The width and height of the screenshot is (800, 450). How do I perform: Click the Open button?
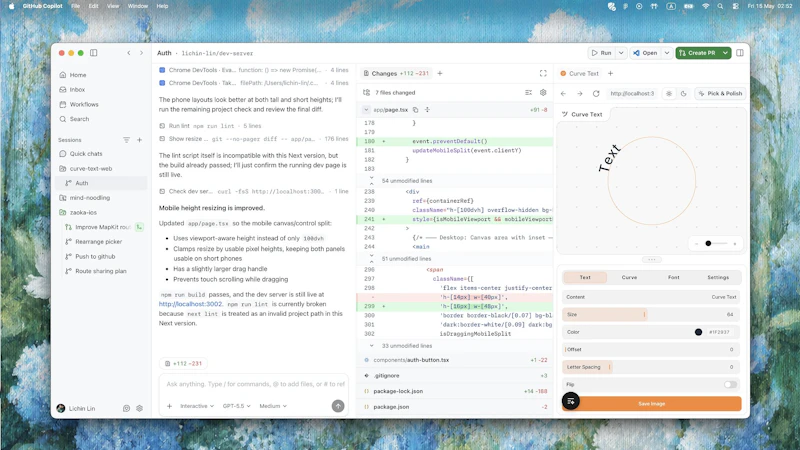pos(645,53)
